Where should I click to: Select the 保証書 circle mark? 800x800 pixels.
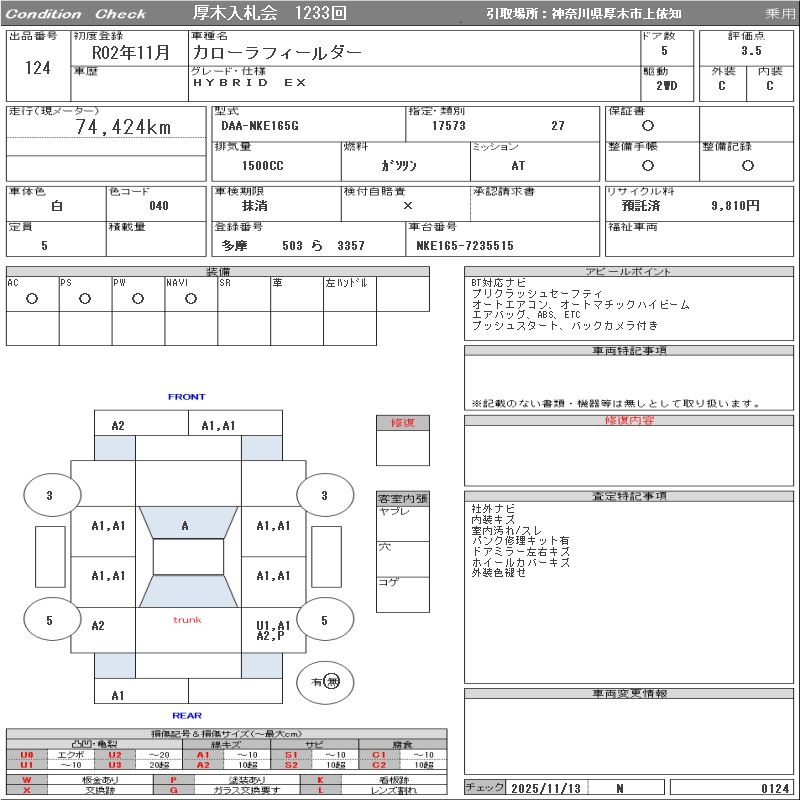click(x=648, y=126)
